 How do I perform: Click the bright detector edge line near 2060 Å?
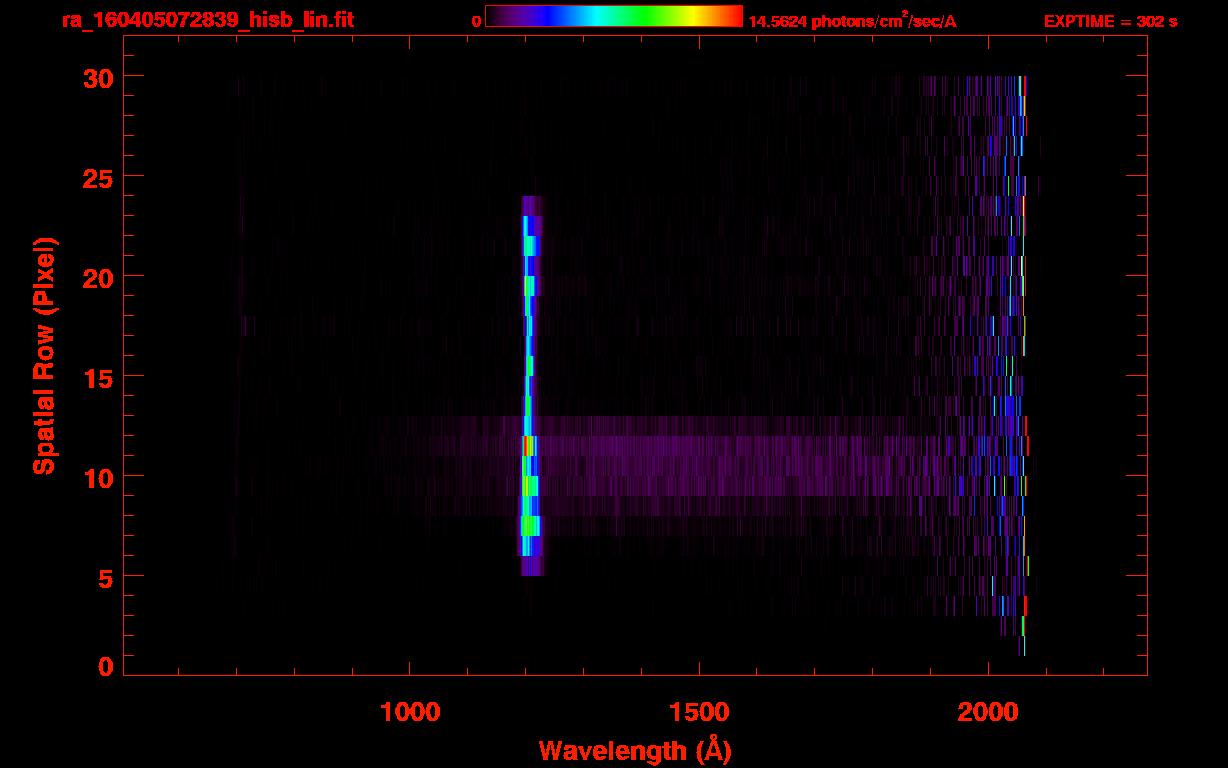pos(1022,365)
